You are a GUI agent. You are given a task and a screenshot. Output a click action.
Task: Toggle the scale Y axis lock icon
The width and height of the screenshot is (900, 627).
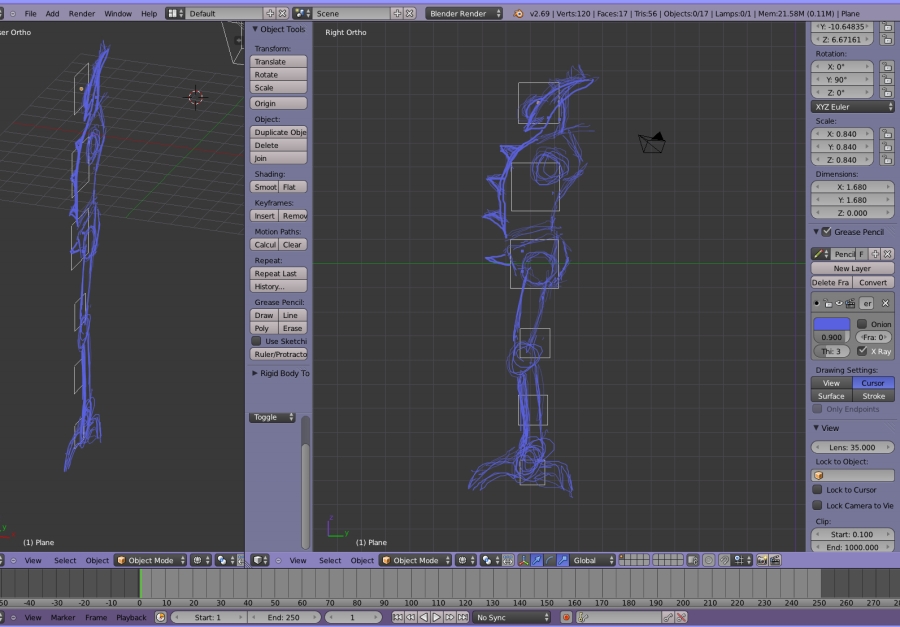pos(887,147)
